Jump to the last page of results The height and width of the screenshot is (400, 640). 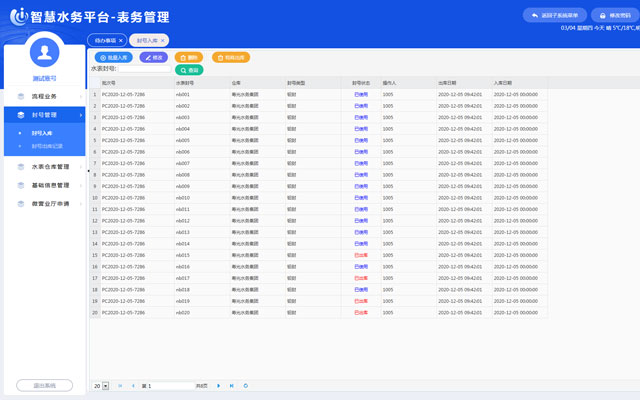[x=233, y=385]
